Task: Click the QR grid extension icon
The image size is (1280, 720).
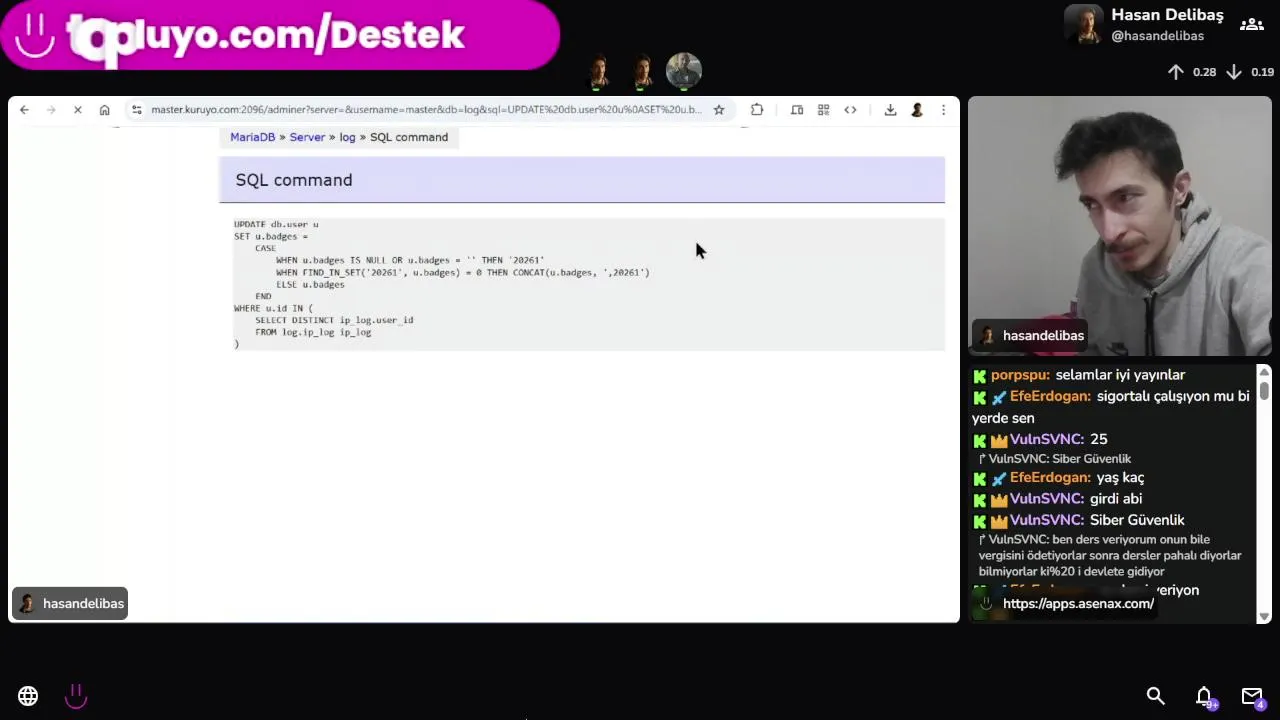Action: [823, 110]
